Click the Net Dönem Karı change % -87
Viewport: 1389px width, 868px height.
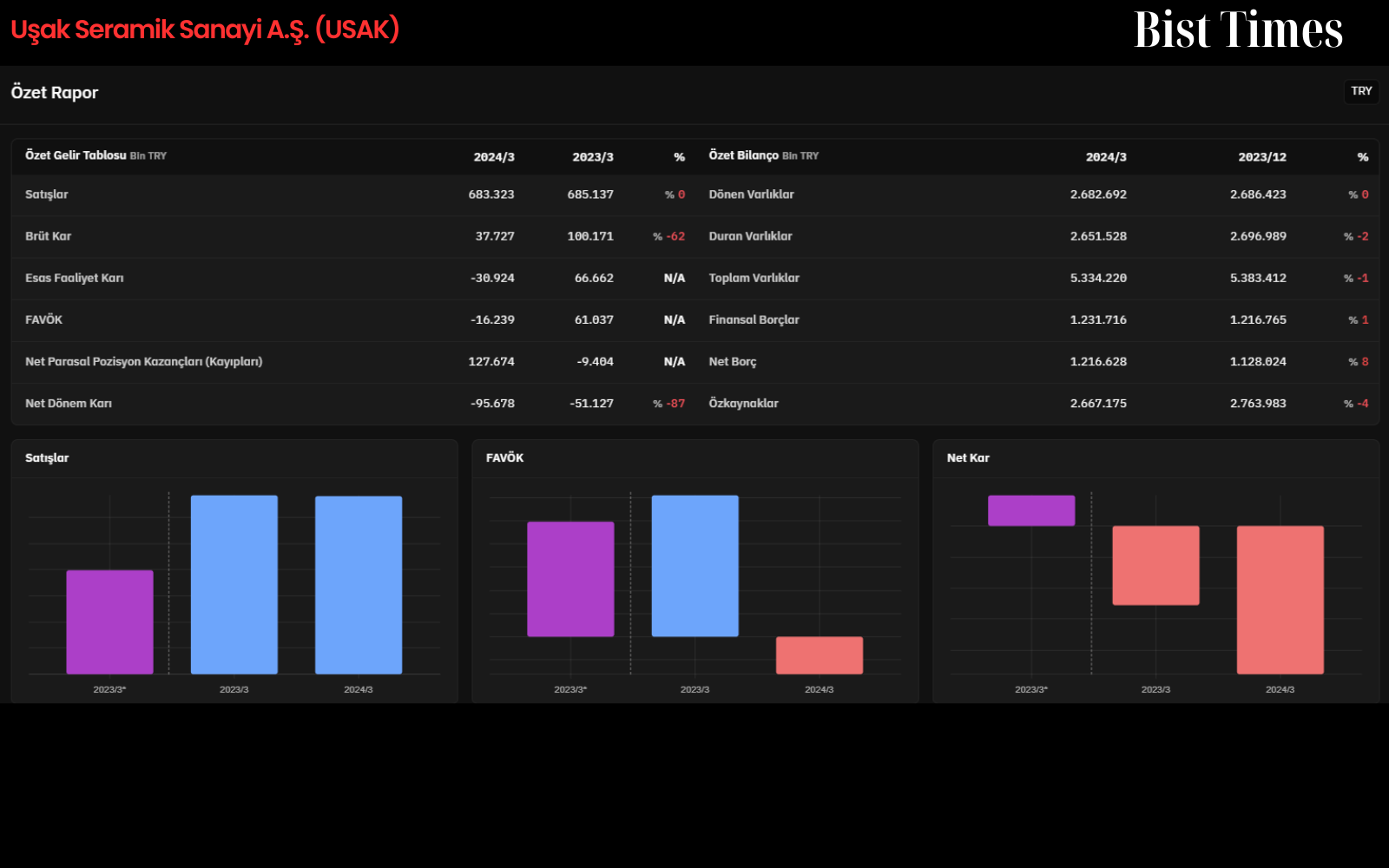668,404
